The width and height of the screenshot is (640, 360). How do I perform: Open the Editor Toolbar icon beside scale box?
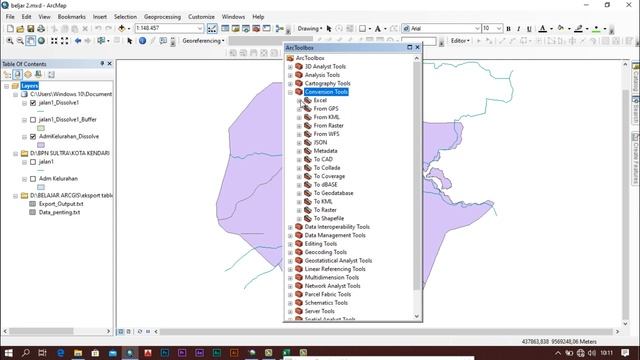click(x=212, y=29)
